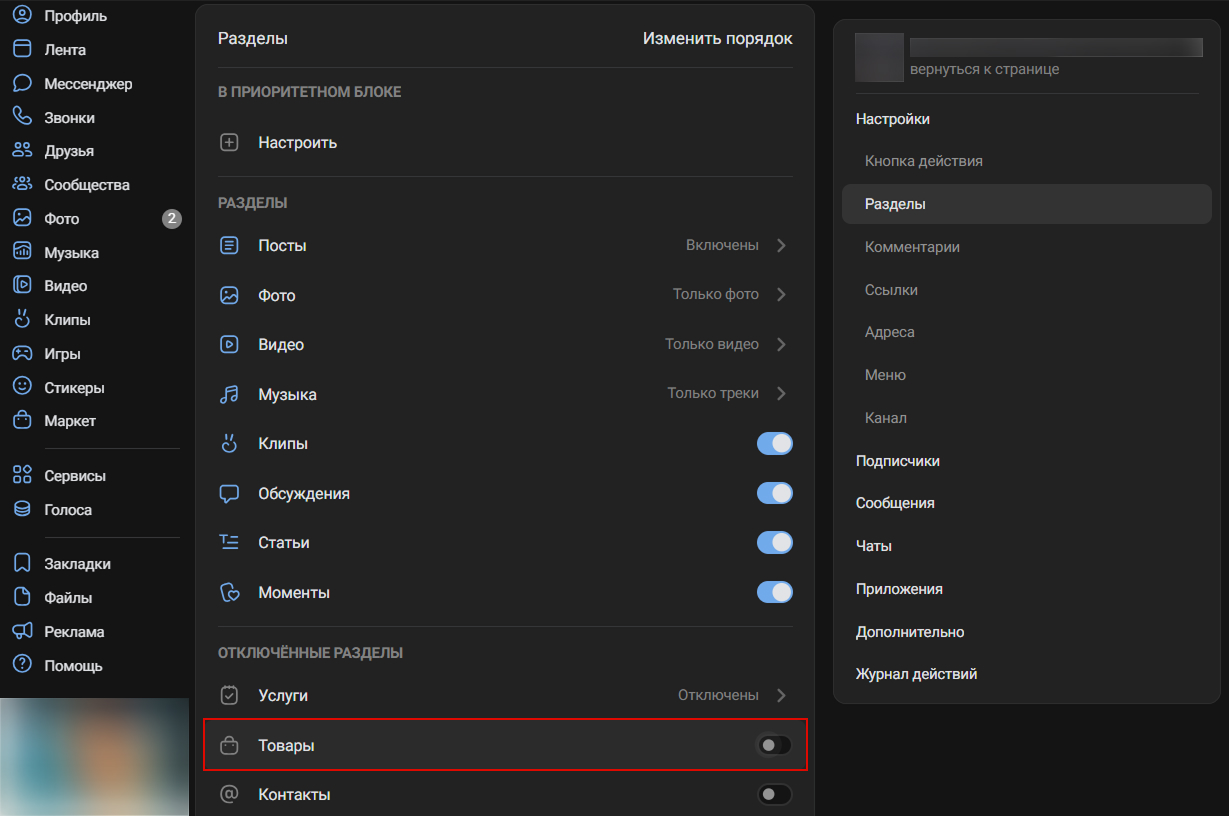Click the вернуться к странице link
Screen dimensions: 1229x816
tap(984, 70)
